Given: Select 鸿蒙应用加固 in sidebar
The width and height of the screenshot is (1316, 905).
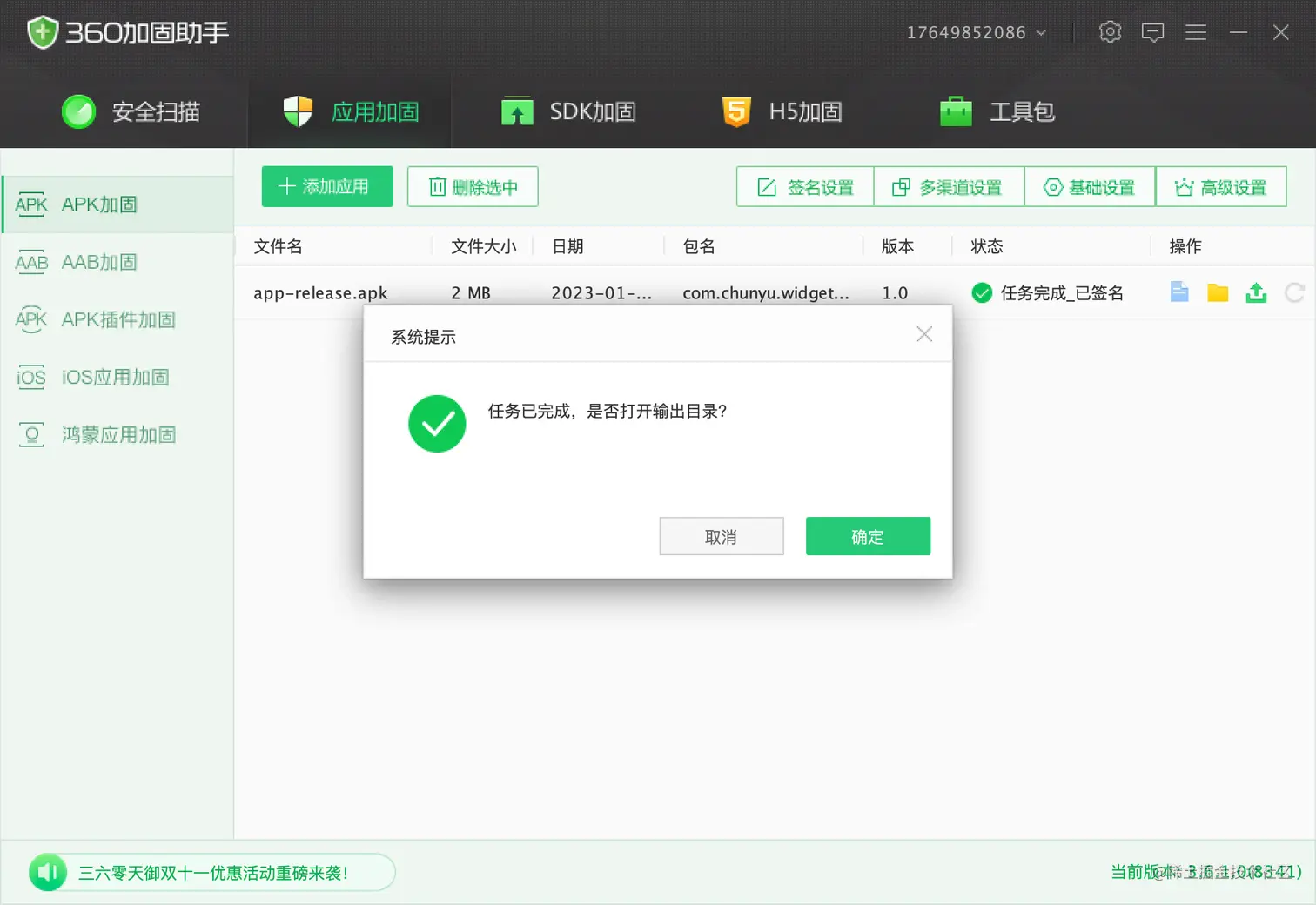Looking at the screenshot, I should tap(118, 434).
